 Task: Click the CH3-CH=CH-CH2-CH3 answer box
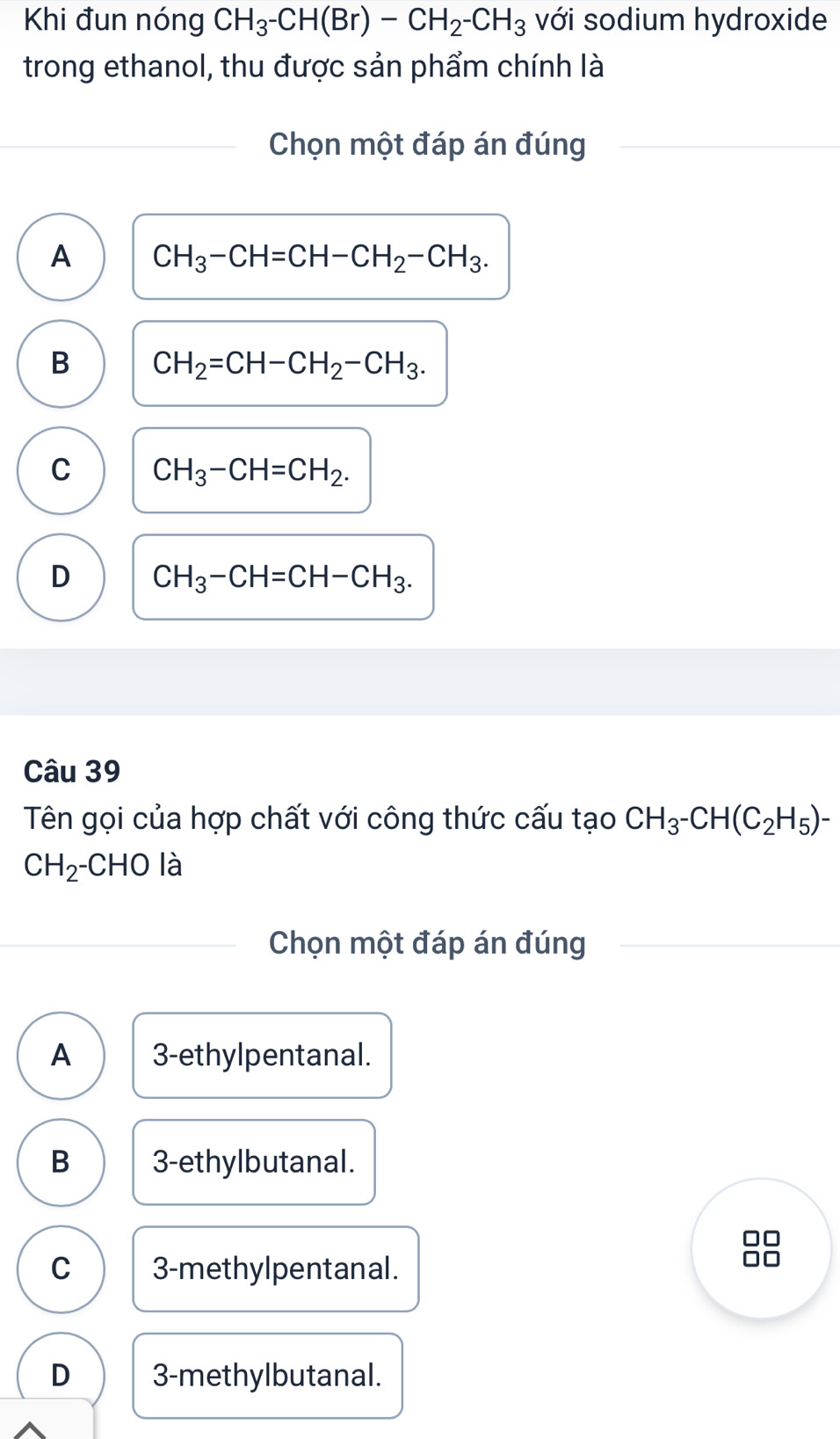pyautogui.click(x=321, y=257)
